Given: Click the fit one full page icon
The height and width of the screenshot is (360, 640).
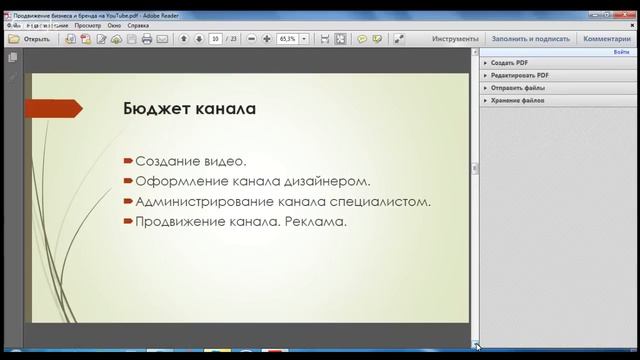Looking at the screenshot, I should pyautogui.click(x=340, y=39).
